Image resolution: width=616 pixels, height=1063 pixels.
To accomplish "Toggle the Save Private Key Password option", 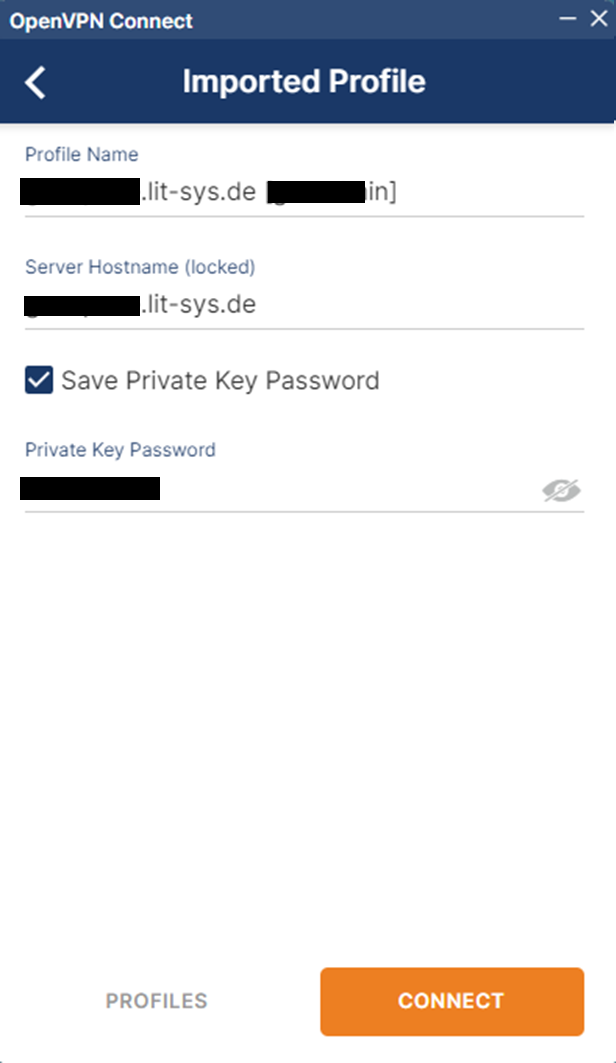I will 38,380.
